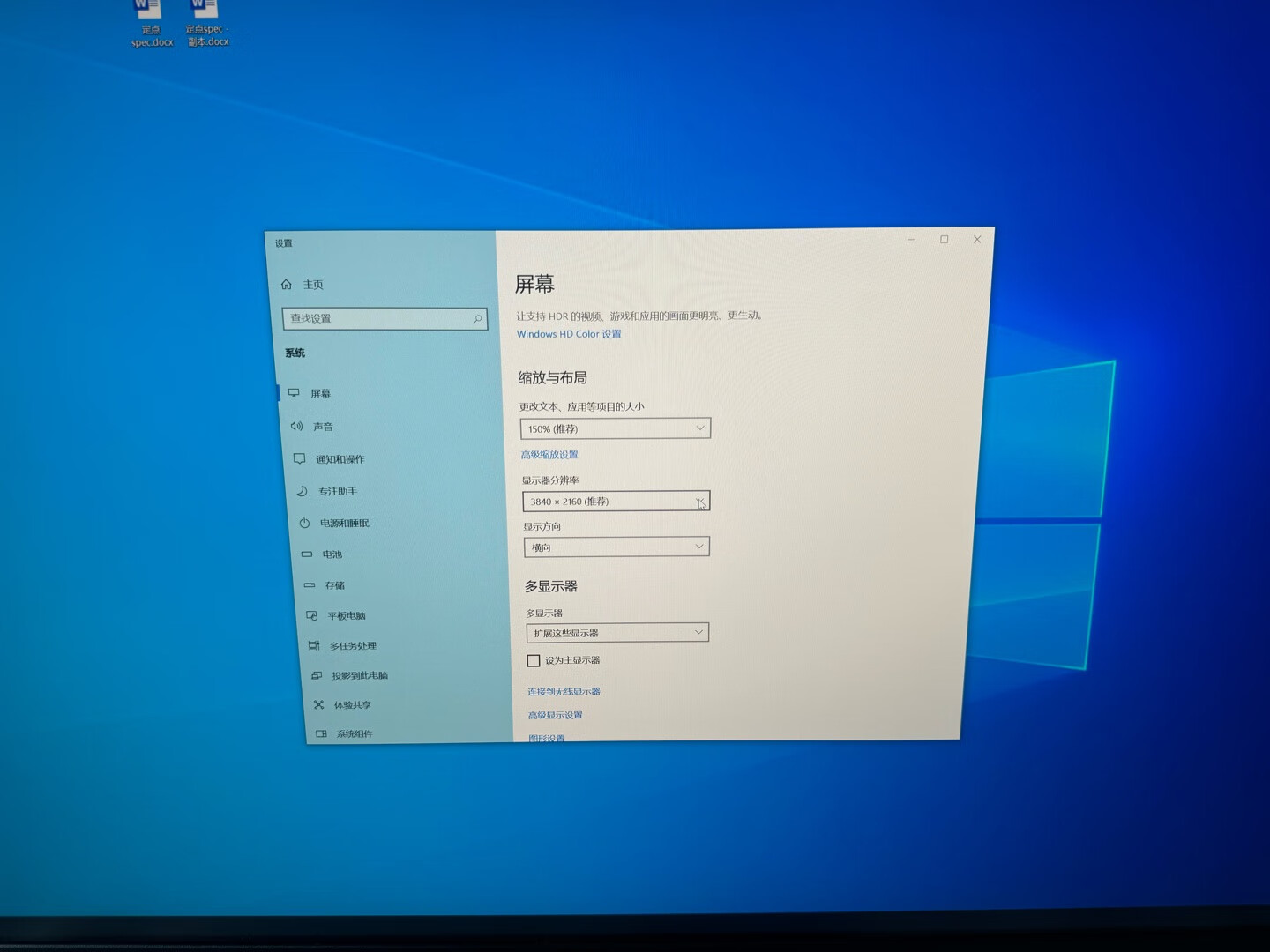Open the 3840 × 2160 resolution dropdown

(x=616, y=501)
